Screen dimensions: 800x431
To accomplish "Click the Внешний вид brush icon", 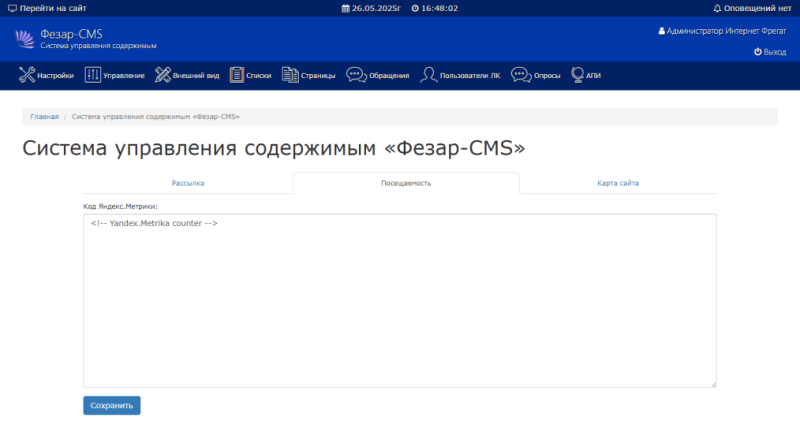I will pyautogui.click(x=163, y=75).
